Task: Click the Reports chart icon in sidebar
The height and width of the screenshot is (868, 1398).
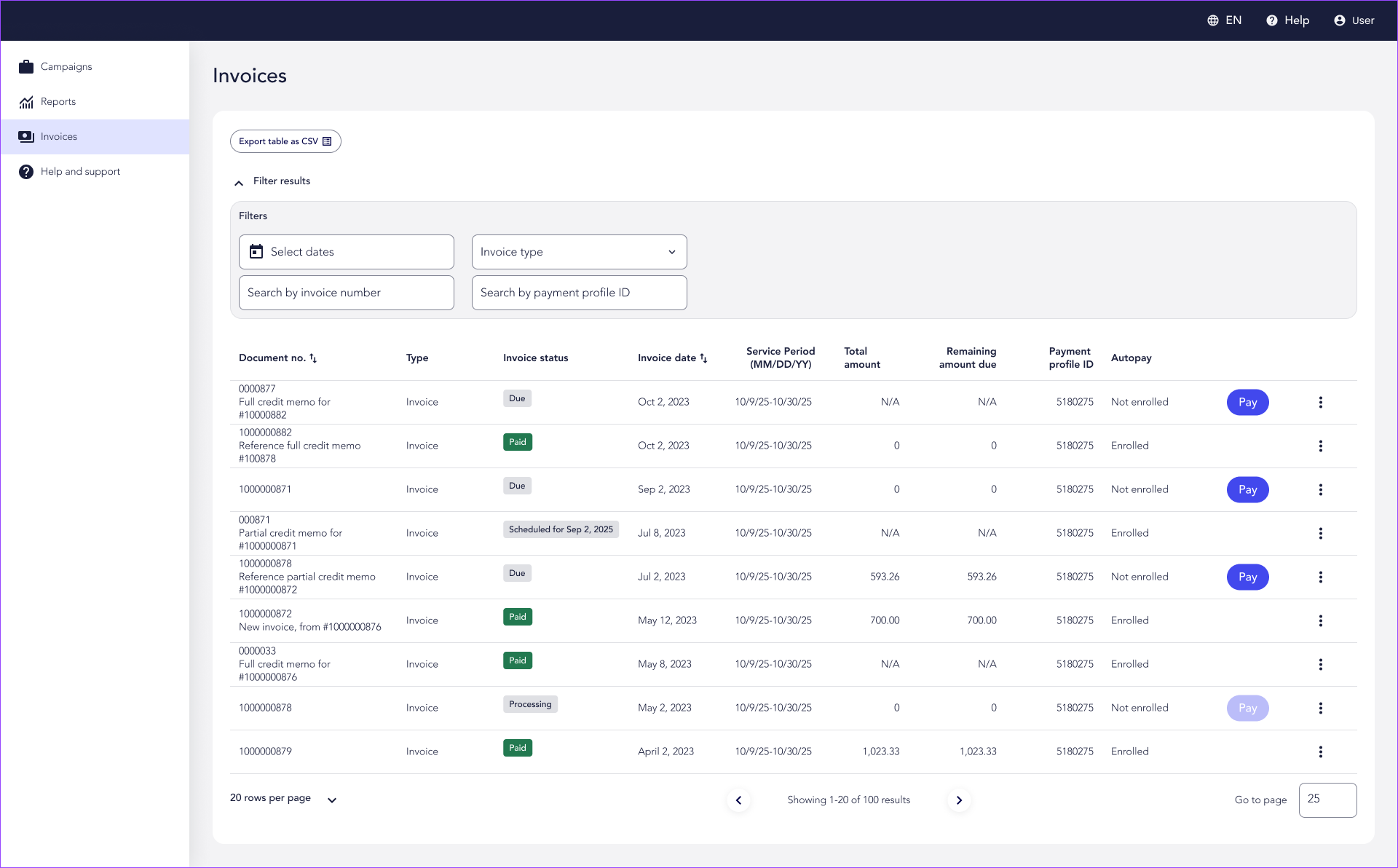Action: click(26, 102)
